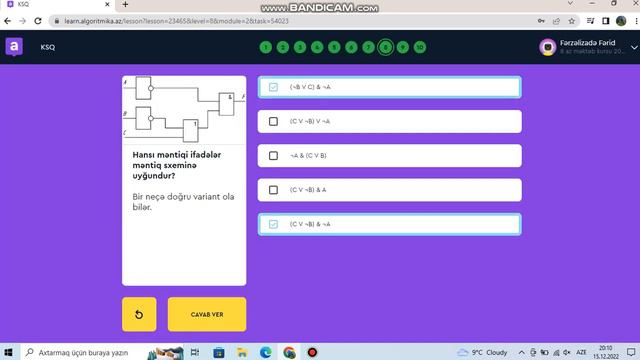Go to task step 6
640x360 pixels.
point(351,47)
